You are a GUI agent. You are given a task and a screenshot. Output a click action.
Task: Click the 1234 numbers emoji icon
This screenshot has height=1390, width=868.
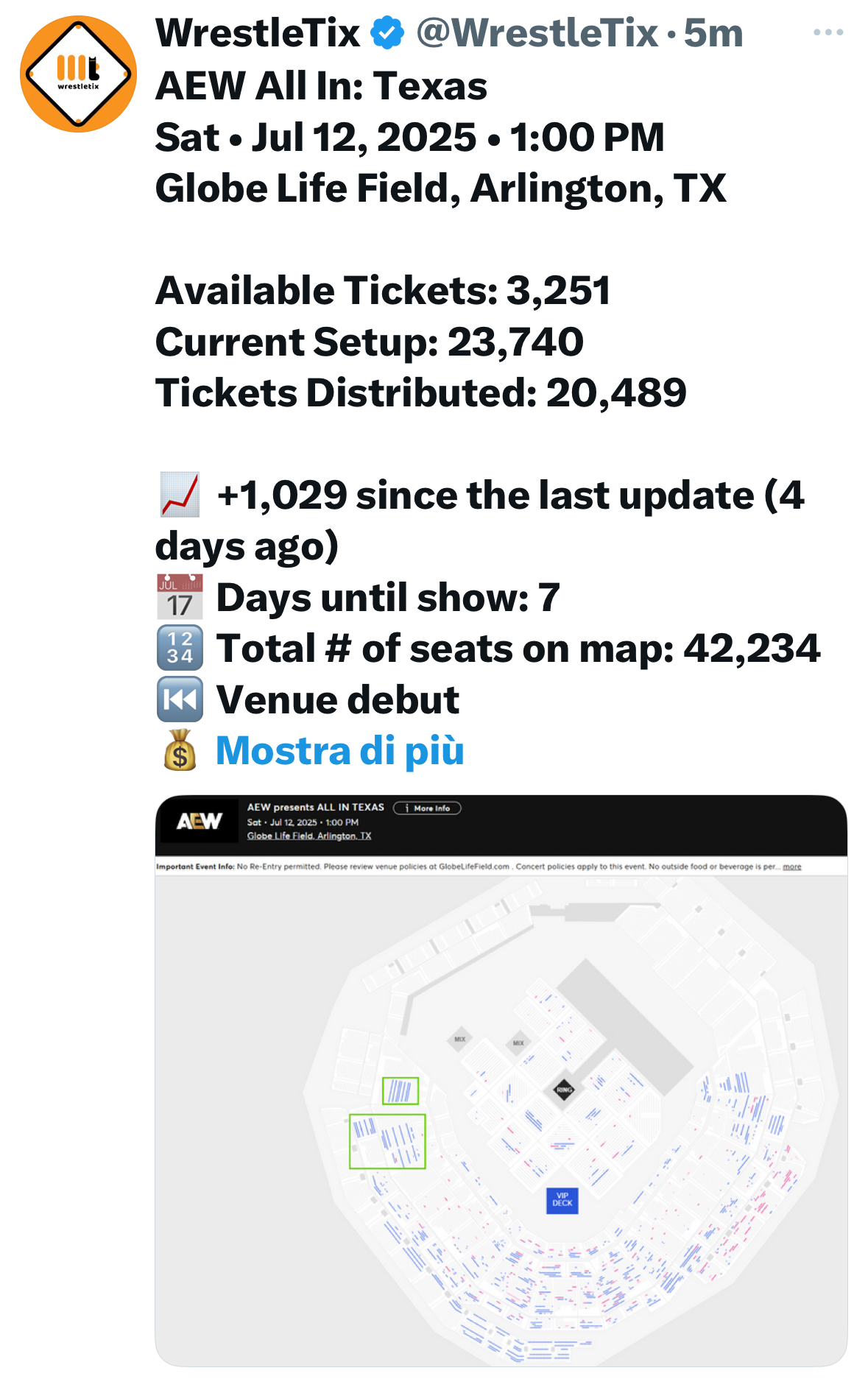tap(180, 649)
